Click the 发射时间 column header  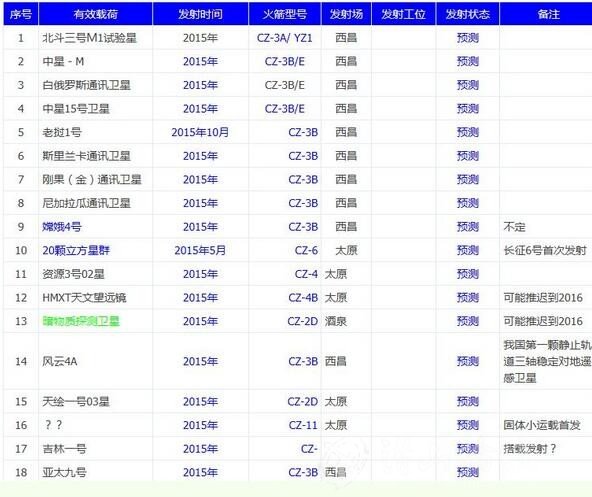200,14
